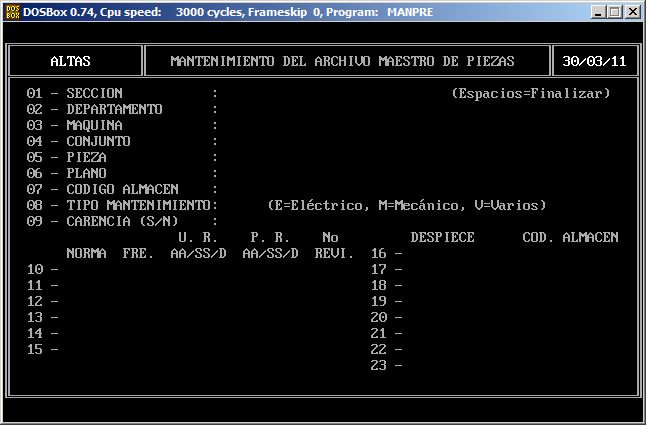The height and width of the screenshot is (425, 646).
Task: Click the (Espacios=Finalizar) hint text
Action: 530,93
